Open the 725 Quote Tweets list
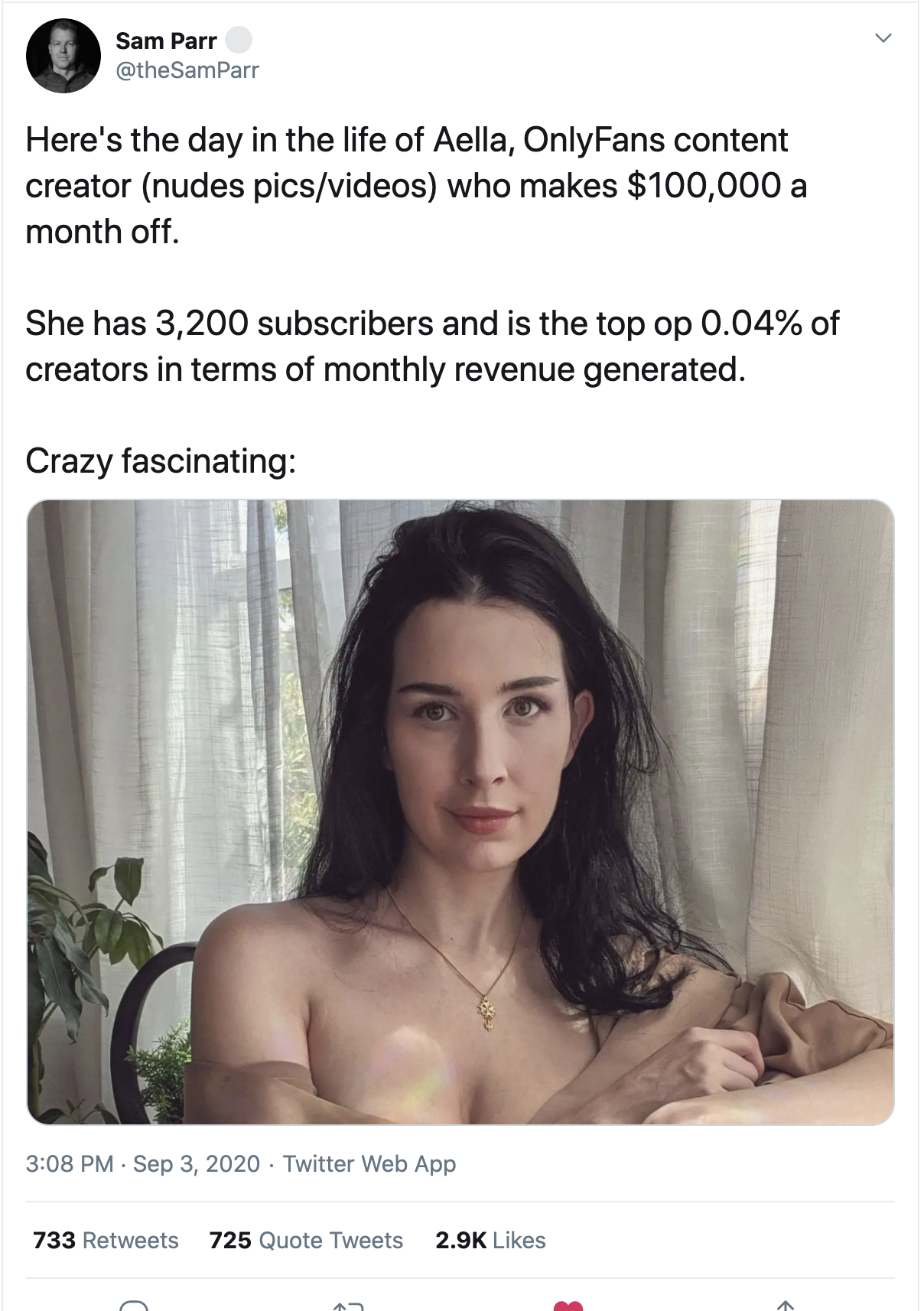This screenshot has height=1311, width=924. 306,1240
